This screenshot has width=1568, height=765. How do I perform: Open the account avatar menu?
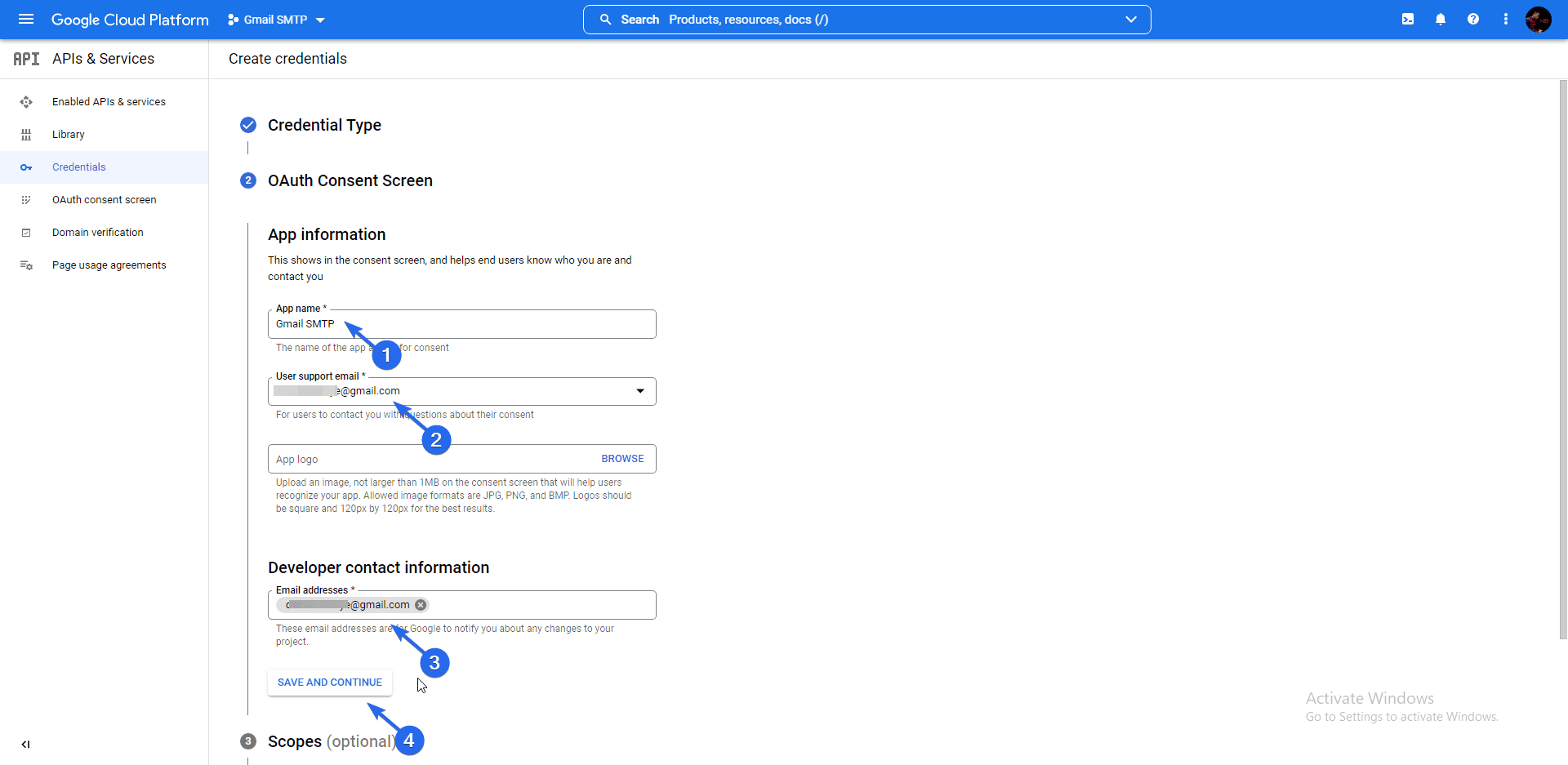1539,19
